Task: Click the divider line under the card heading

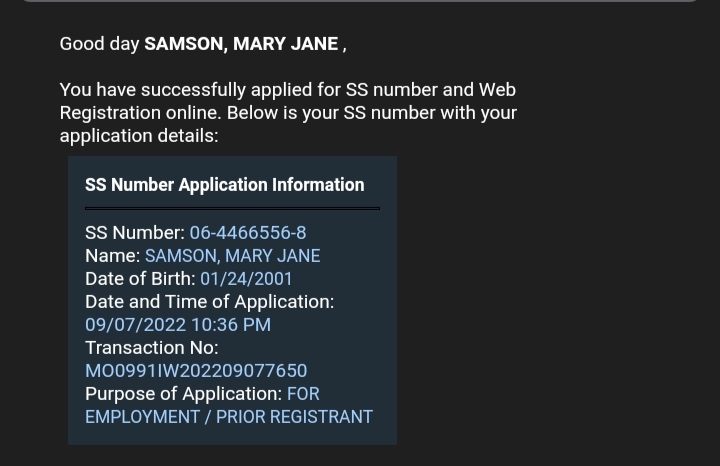Action: [232, 208]
